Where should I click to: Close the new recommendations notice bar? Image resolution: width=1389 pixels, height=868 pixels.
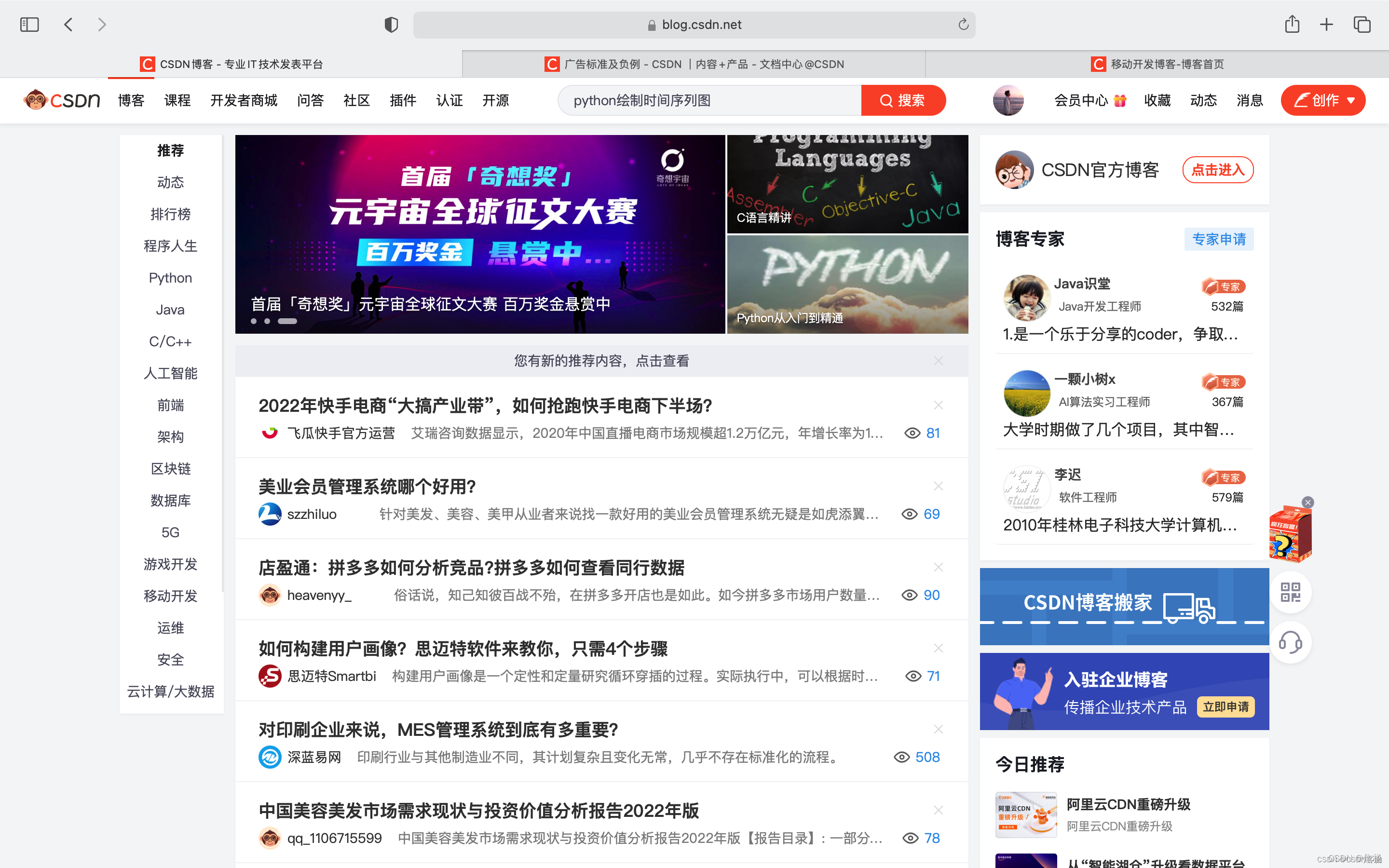pos(938,361)
